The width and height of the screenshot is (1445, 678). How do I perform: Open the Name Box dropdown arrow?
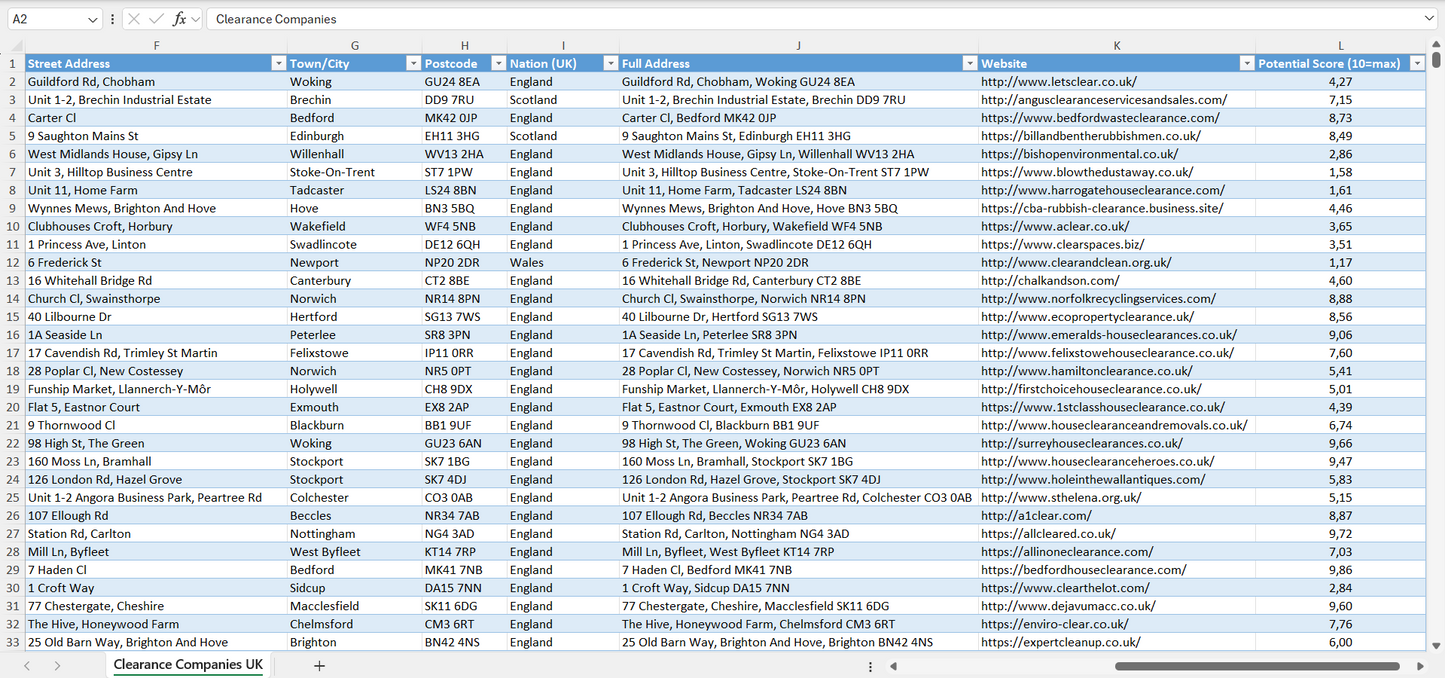tap(93, 19)
